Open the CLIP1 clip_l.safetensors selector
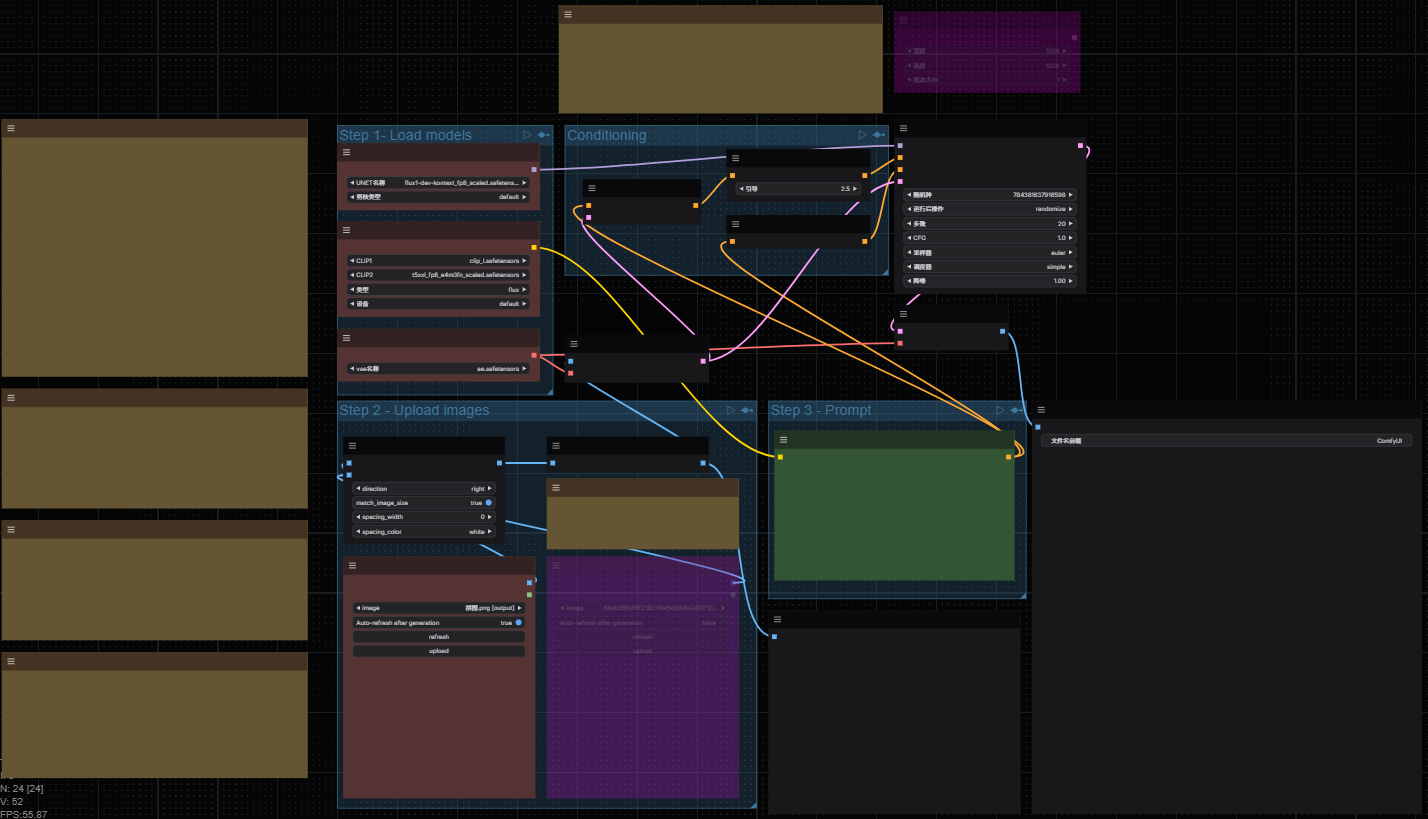Screen dimensions: 1428x819 tap(439, 260)
